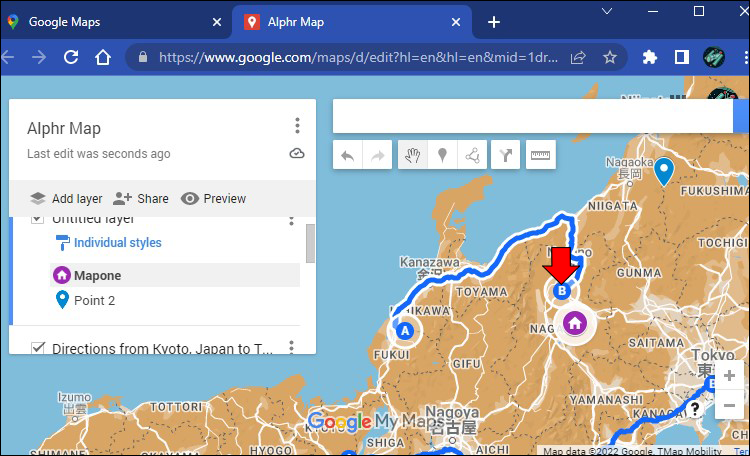Toggle the Untitled layer checkbox
Screen dimensions: 750x456
pos(37,219)
